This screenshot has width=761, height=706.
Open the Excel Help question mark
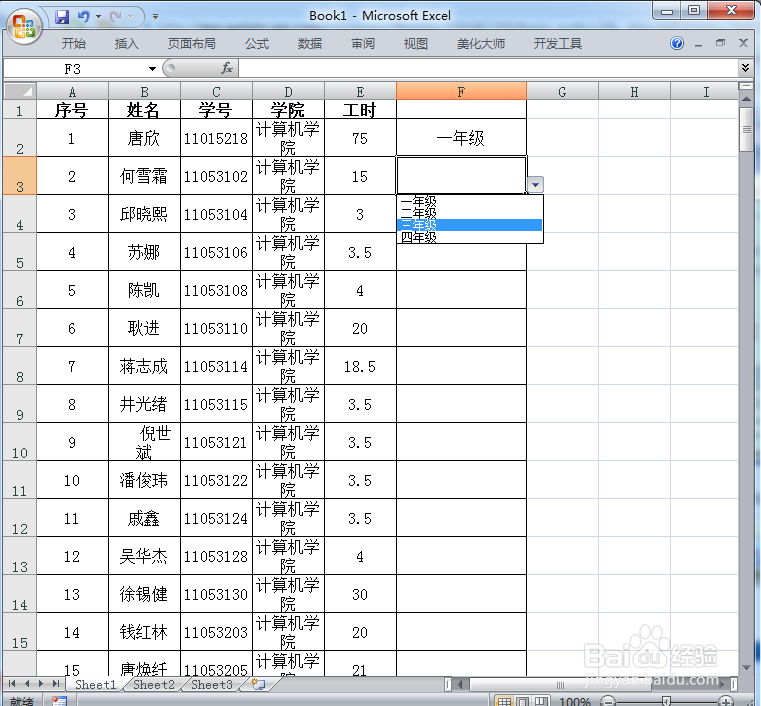[x=677, y=43]
